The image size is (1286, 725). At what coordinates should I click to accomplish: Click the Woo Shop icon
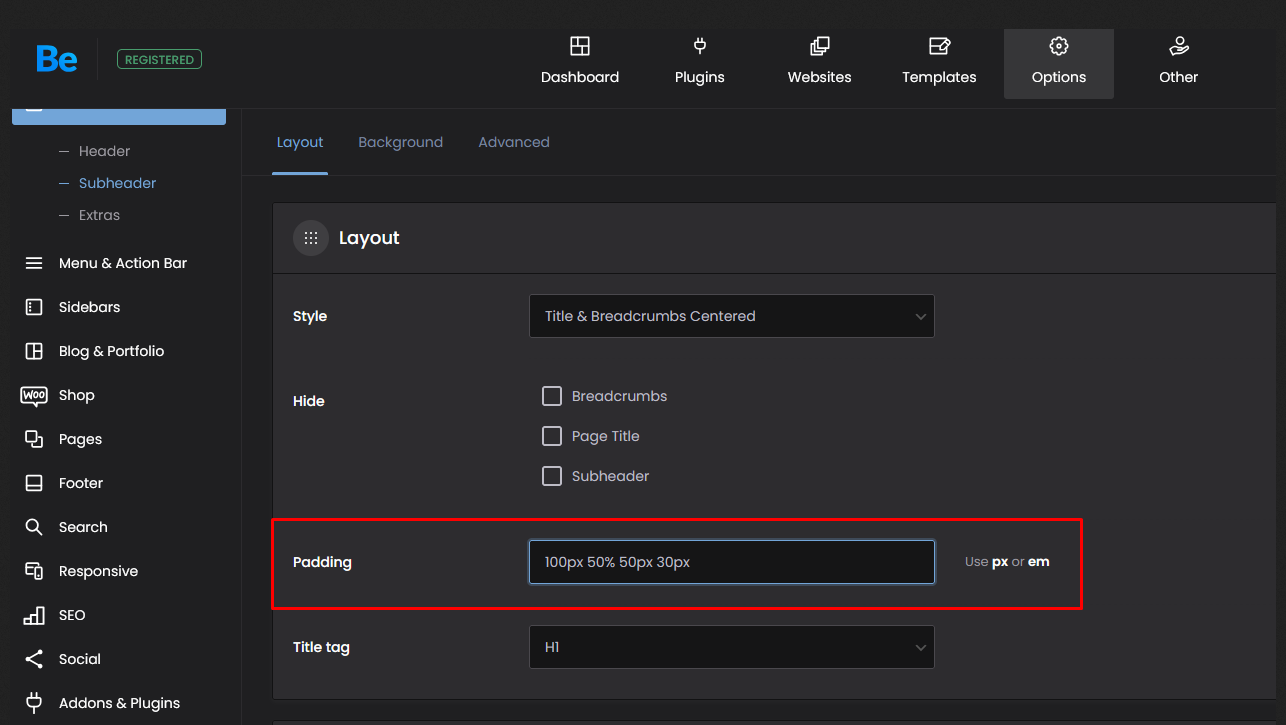[34, 395]
